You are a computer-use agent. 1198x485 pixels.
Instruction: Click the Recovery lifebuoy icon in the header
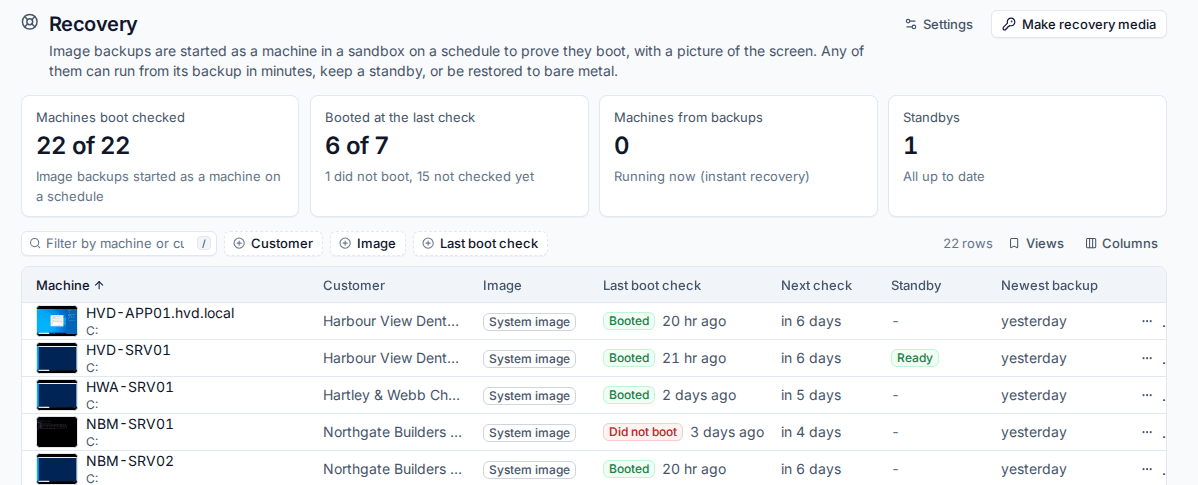30,22
